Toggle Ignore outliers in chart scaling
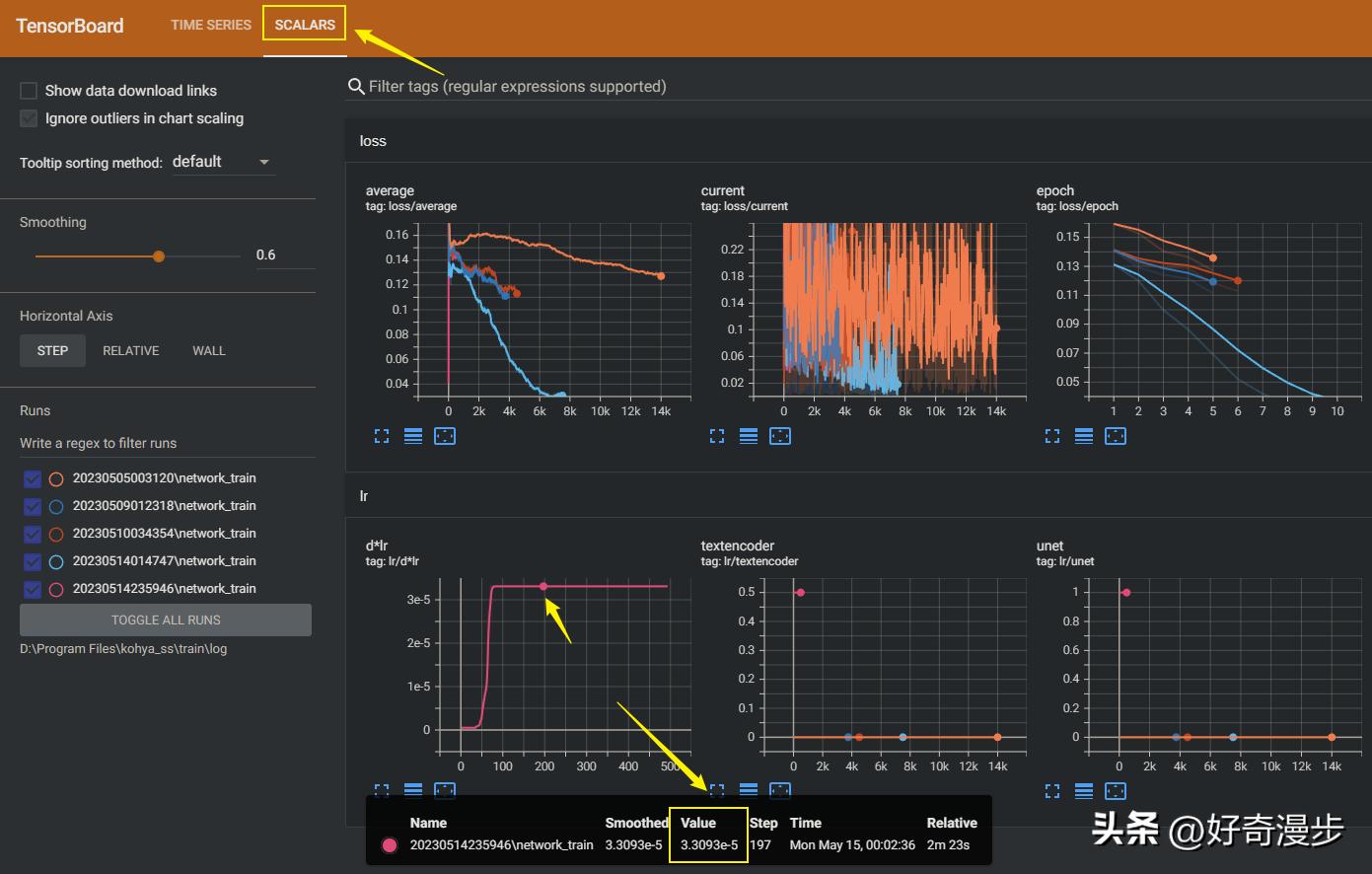 point(29,118)
